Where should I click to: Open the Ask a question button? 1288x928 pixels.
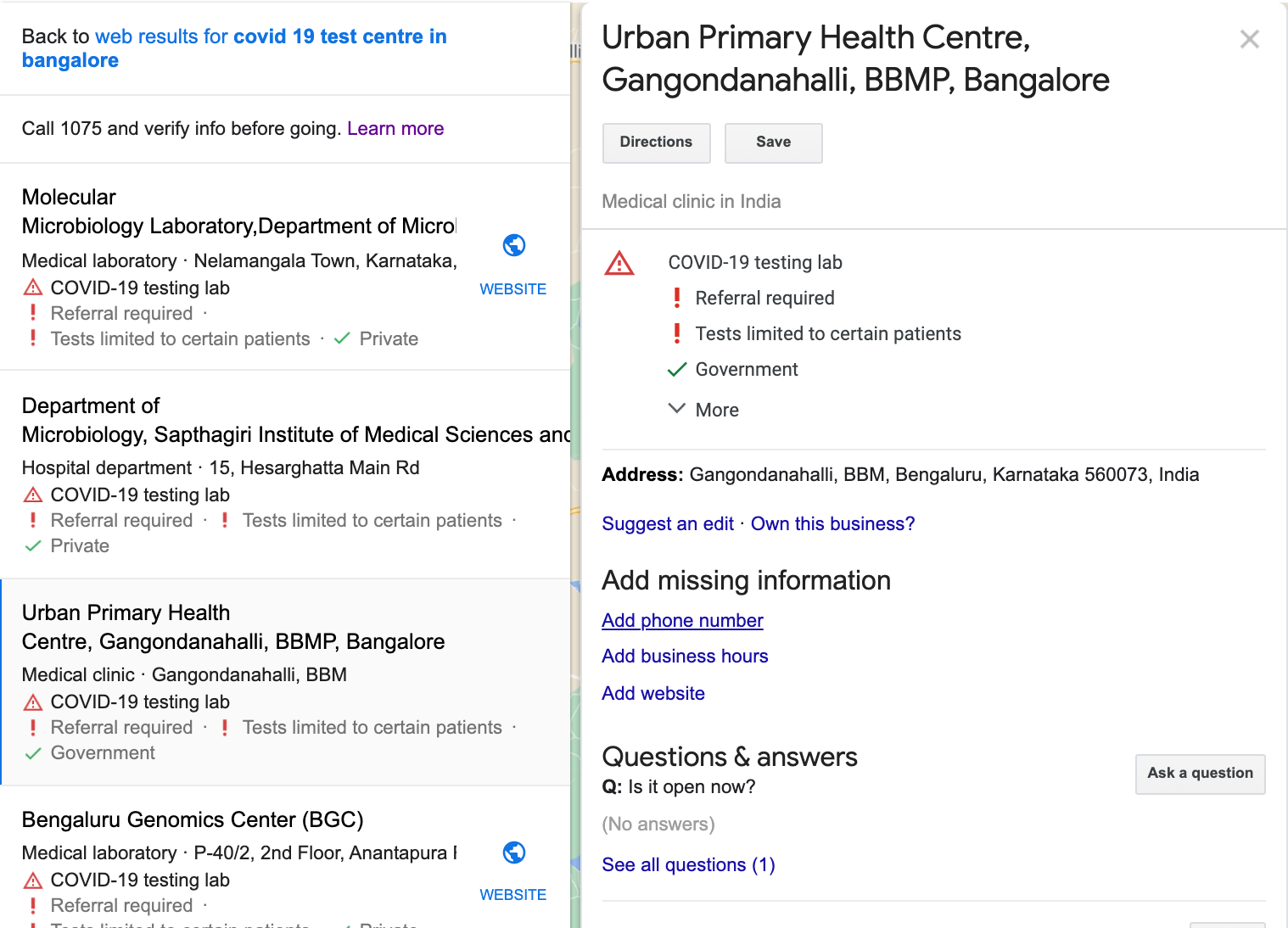1200,774
